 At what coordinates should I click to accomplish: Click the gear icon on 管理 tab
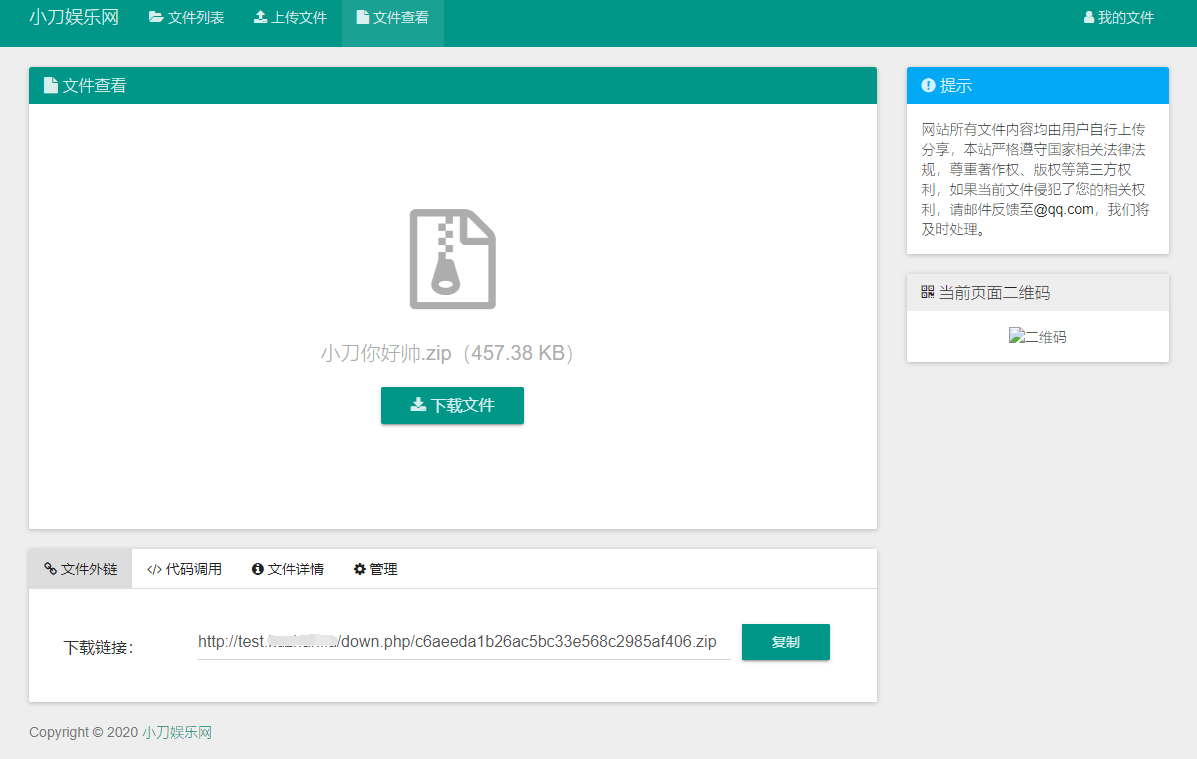pyautogui.click(x=360, y=569)
